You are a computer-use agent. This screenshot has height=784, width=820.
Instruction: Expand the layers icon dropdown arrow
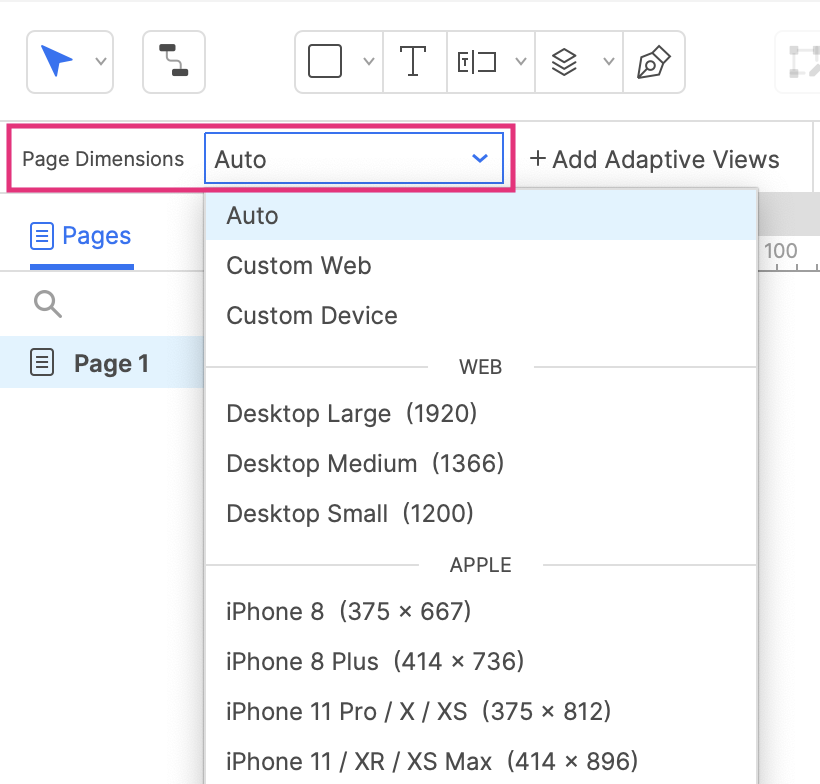coord(608,62)
